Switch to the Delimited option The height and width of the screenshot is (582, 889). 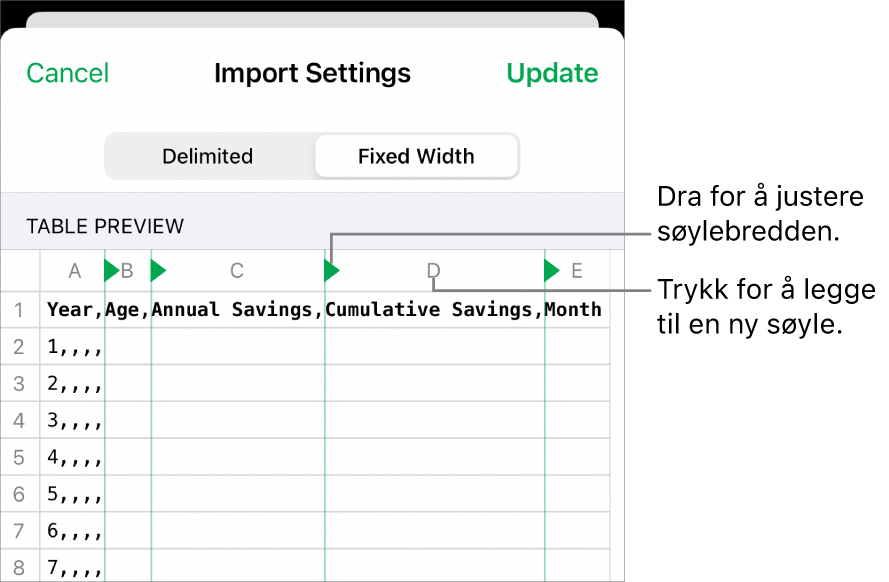(x=207, y=156)
